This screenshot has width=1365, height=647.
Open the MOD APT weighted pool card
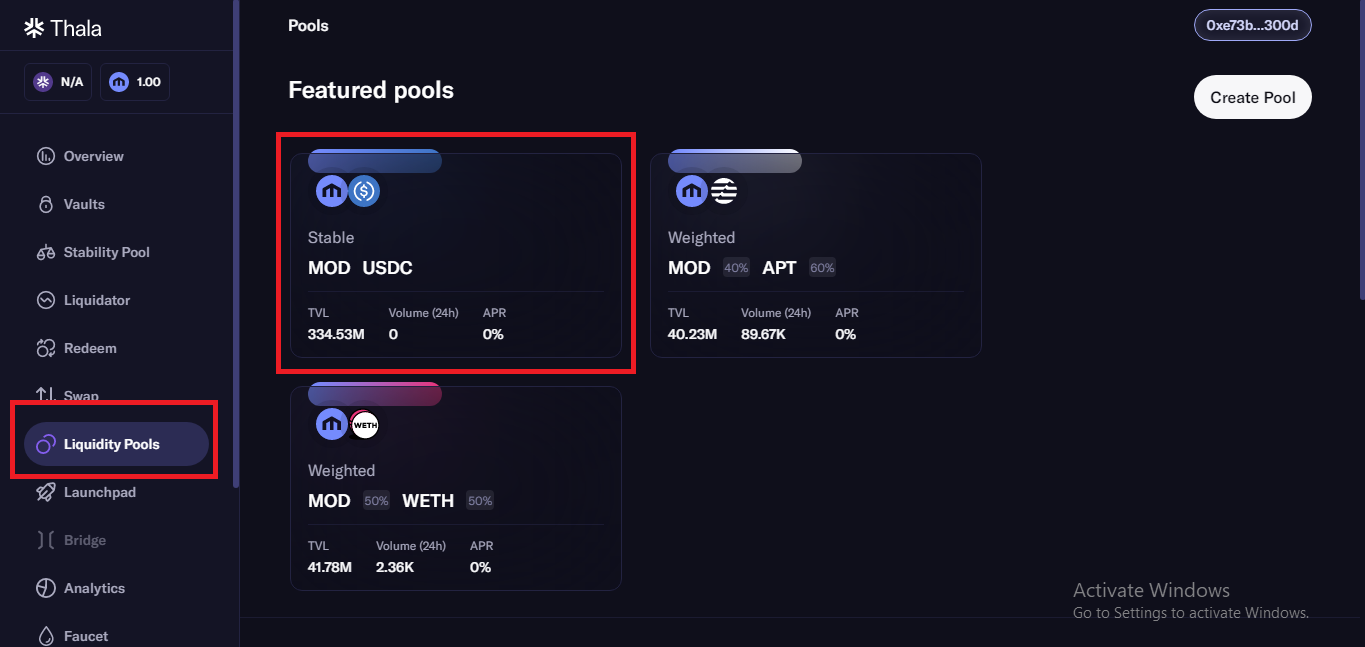tap(816, 255)
